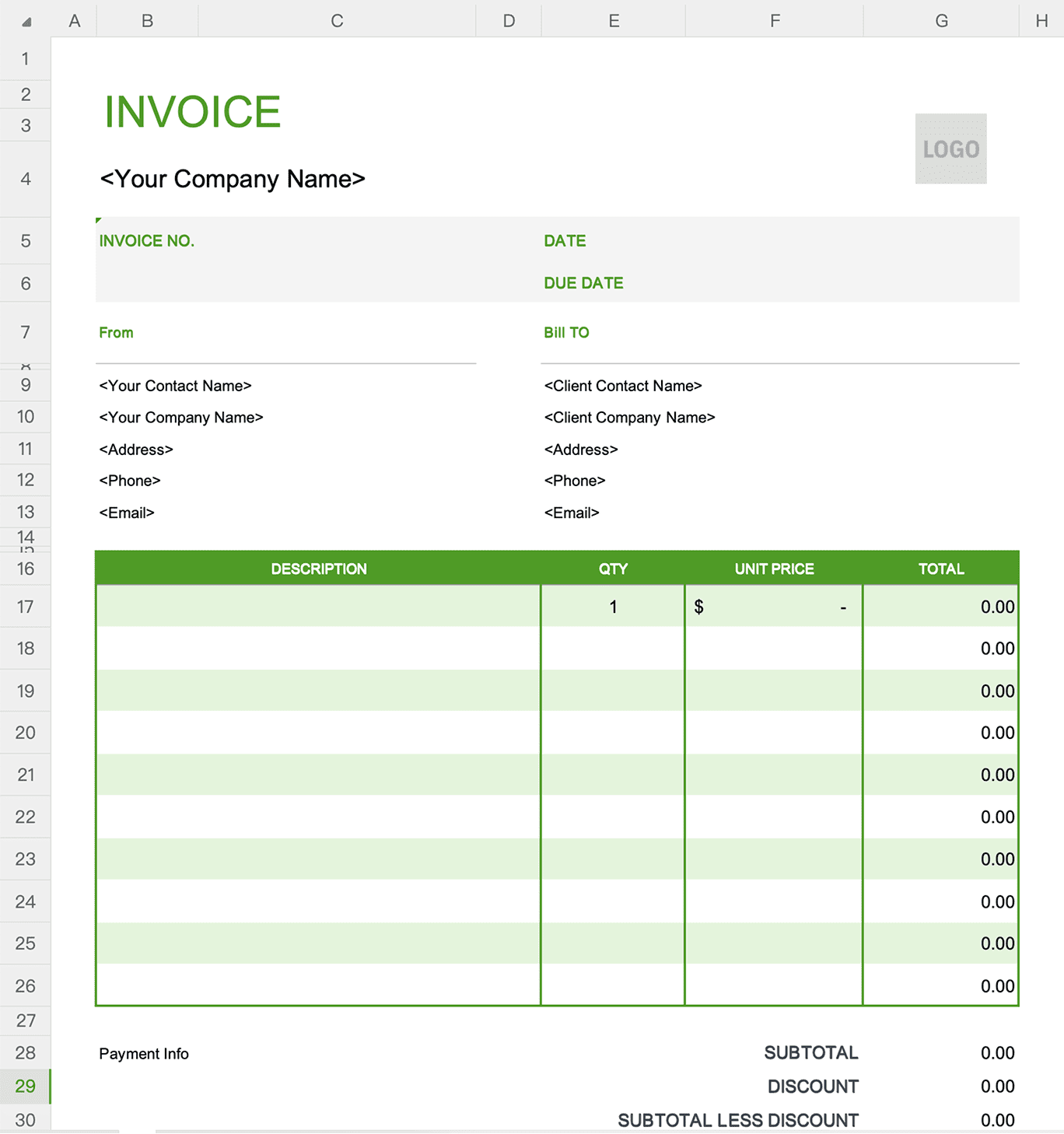Select the 0.00 total in row 26
Viewport: 1064px width, 1134px height.
tap(941, 985)
